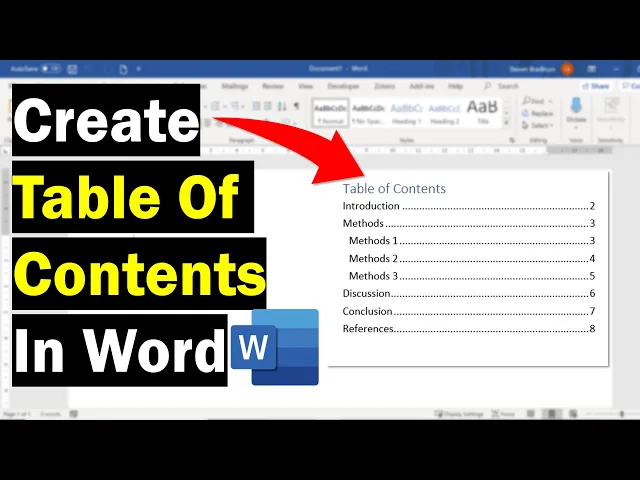Toggle the AutoSave switch
This screenshot has height=480, width=640.
(x=51, y=69)
